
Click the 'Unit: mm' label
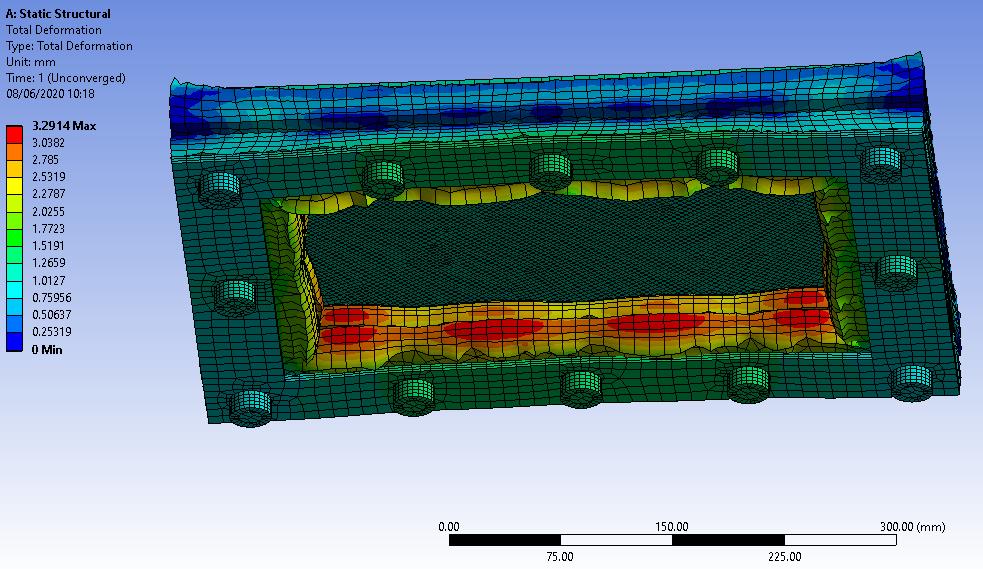31,62
